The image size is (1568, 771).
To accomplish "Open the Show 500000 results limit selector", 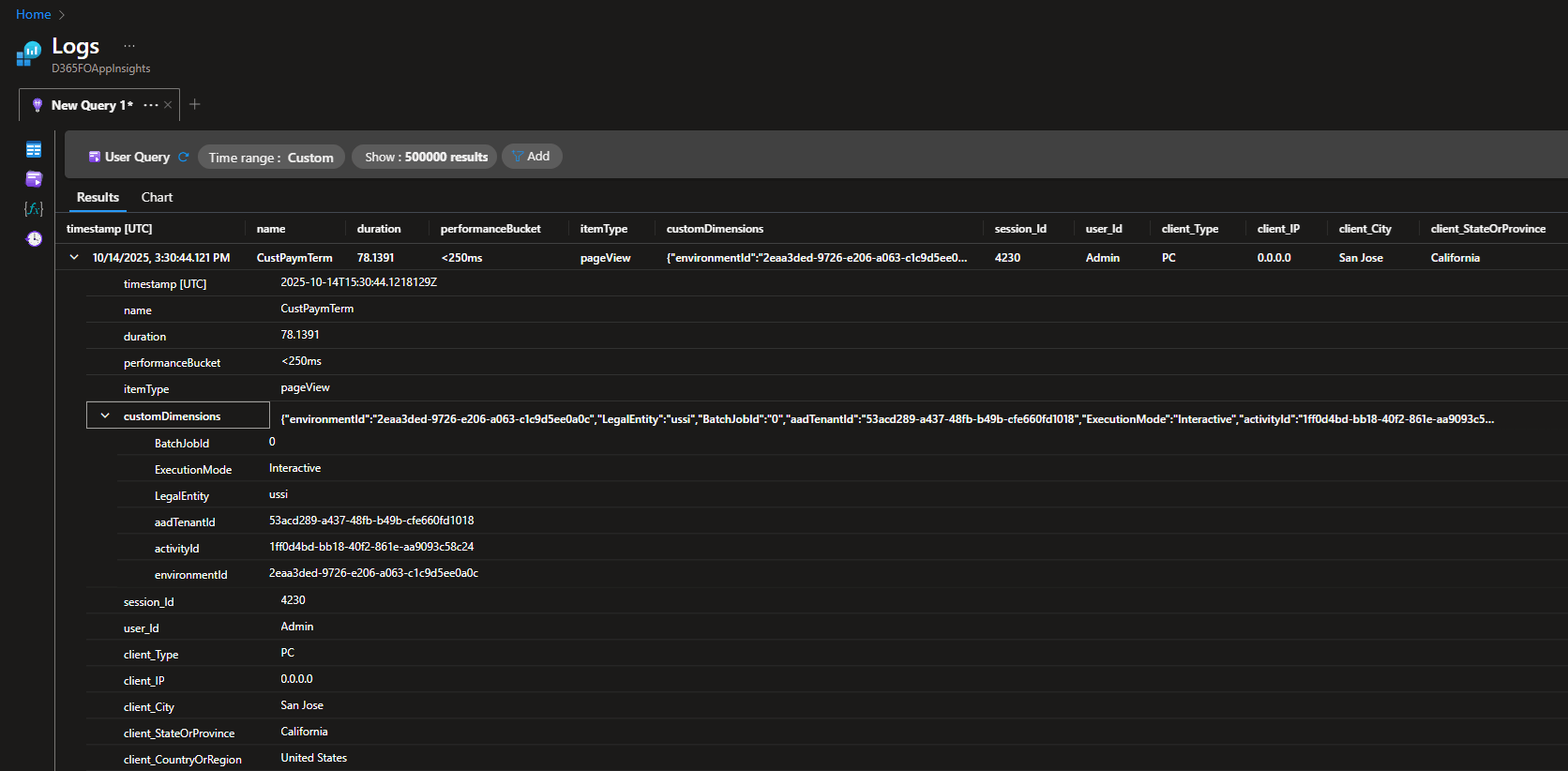I will tap(426, 158).
